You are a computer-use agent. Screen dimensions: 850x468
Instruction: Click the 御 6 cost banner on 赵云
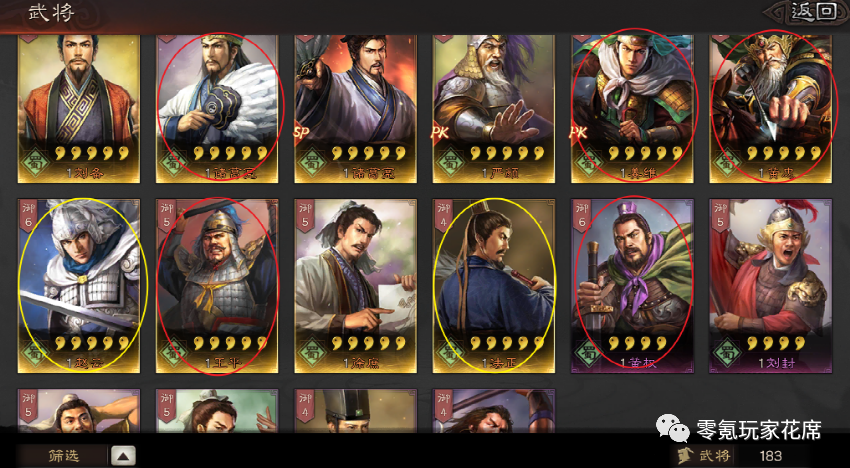click(28, 215)
